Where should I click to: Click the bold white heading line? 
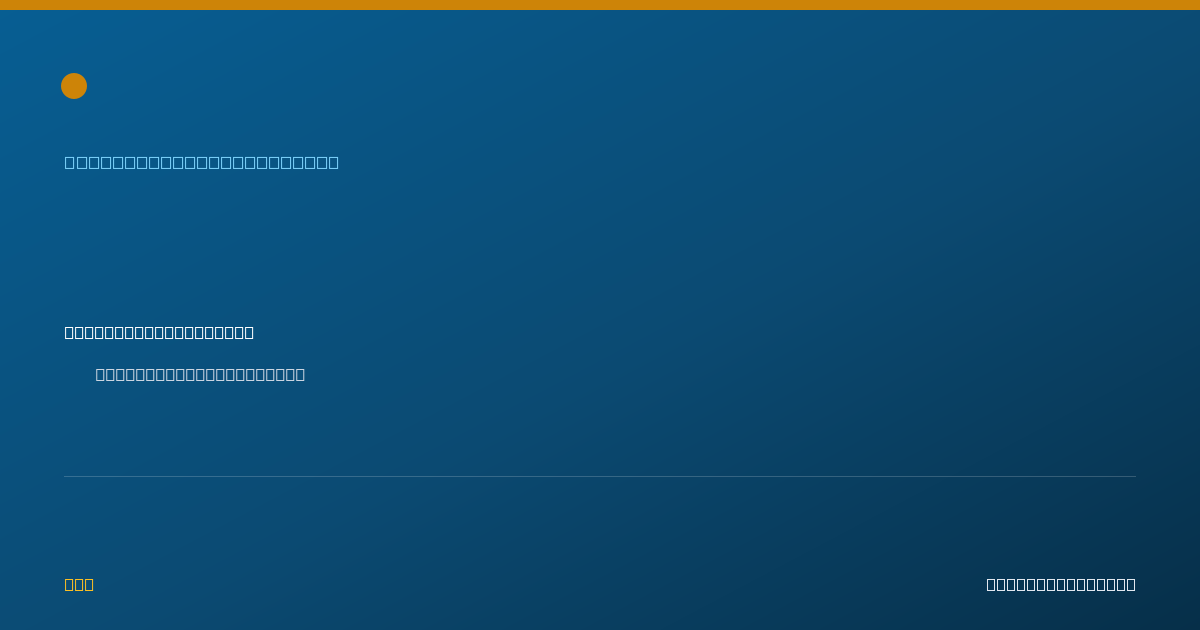[x=159, y=332]
